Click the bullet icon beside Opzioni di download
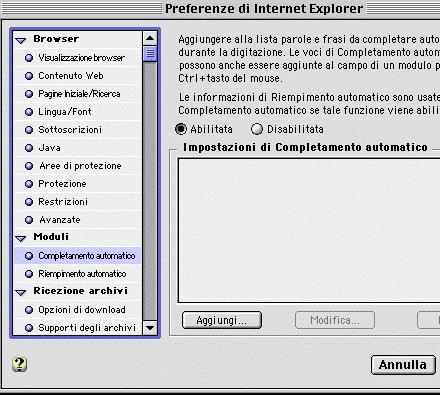Viewport: 440px width, 395px height. point(29,310)
